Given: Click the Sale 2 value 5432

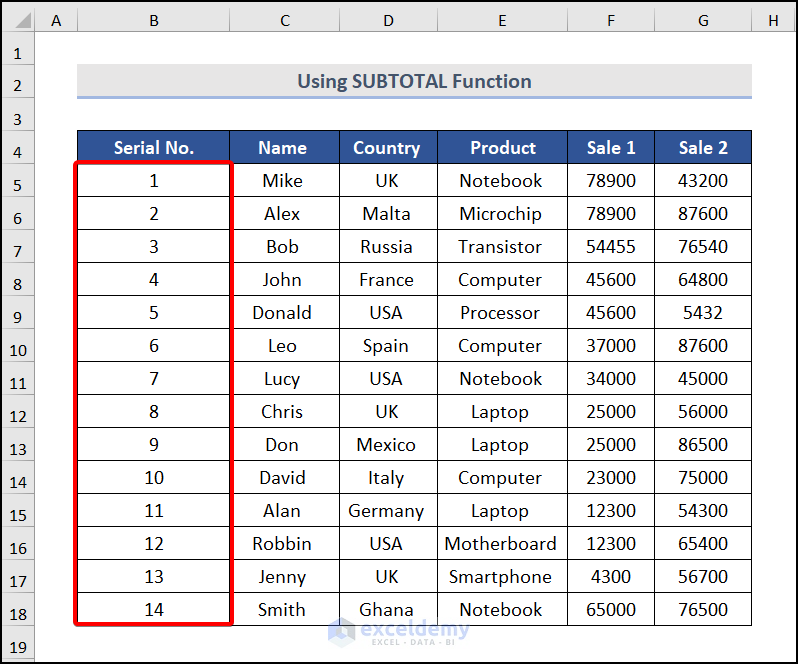Looking at the screenshot, I should pos(702,312).
